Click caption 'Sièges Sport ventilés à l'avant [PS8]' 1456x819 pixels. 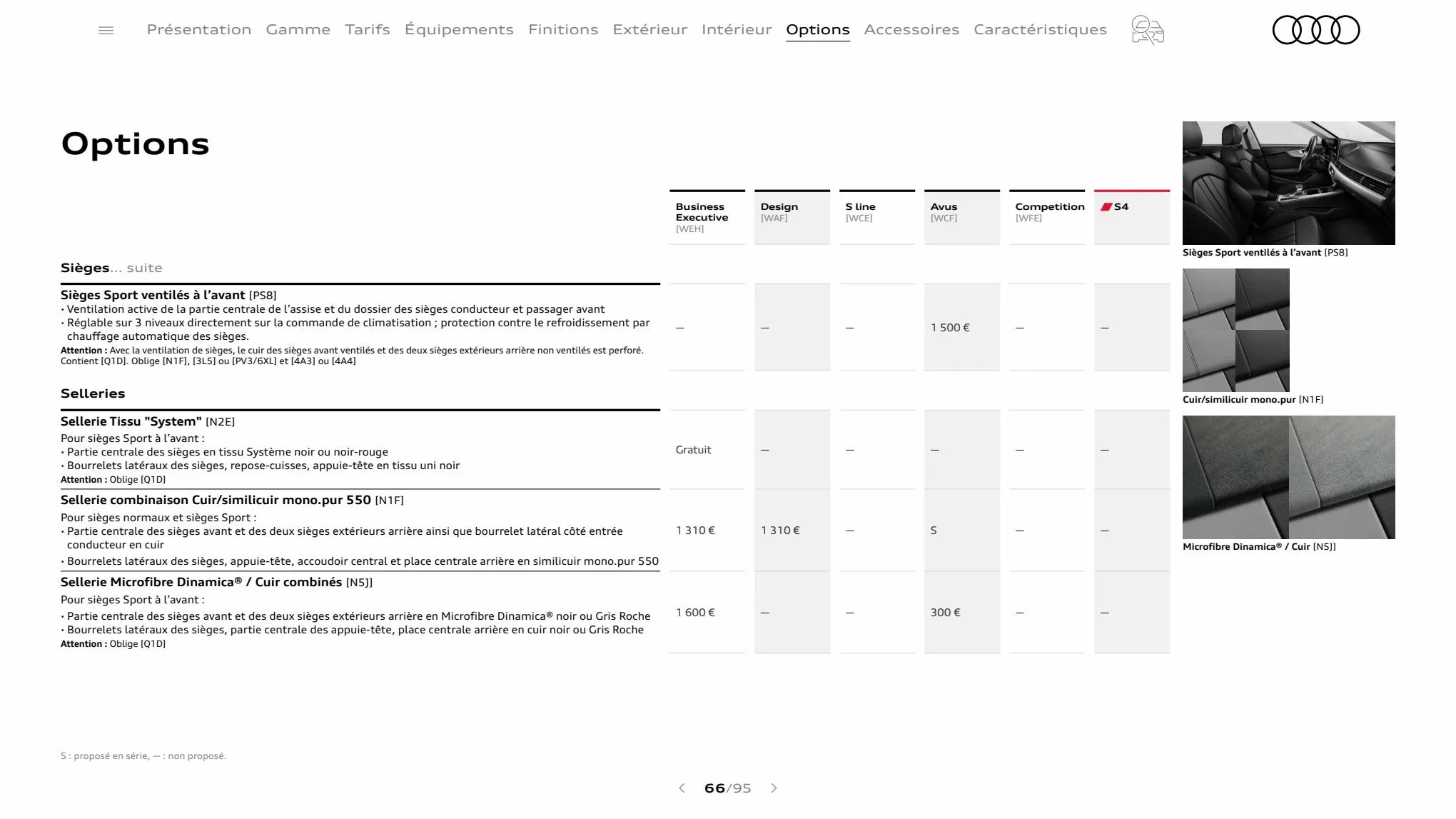tap(1265, 253)
